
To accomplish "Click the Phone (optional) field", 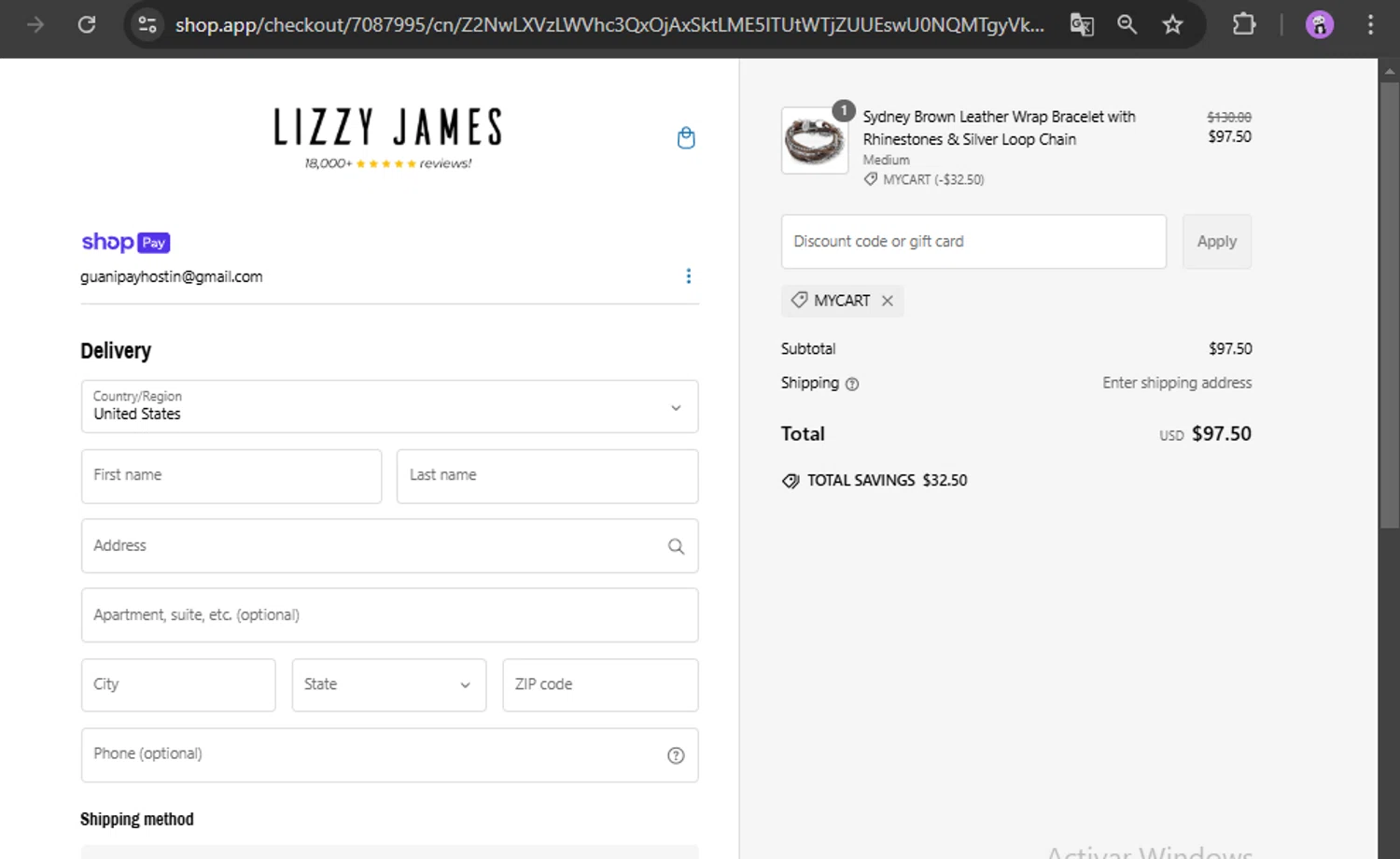I will [389, 755].
